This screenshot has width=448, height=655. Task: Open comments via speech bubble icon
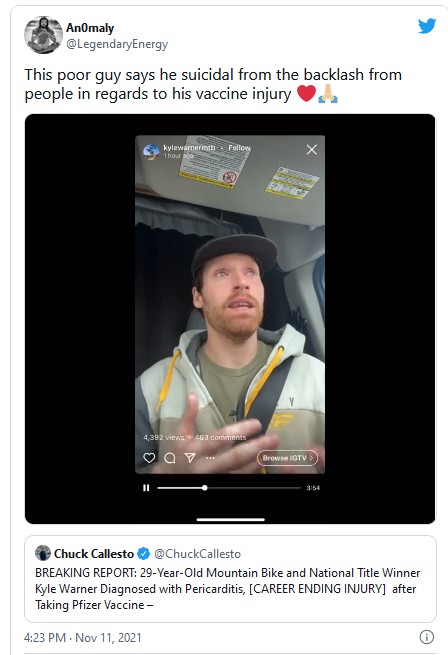click(170, 458)
